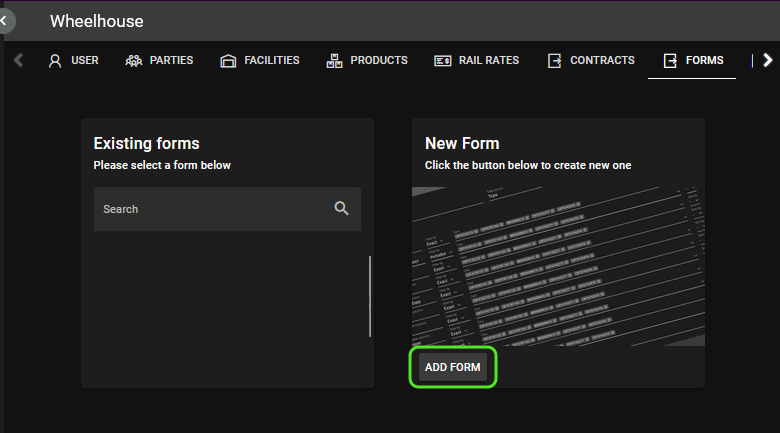Click the Search field in Existing forms

tap(227, 209)
